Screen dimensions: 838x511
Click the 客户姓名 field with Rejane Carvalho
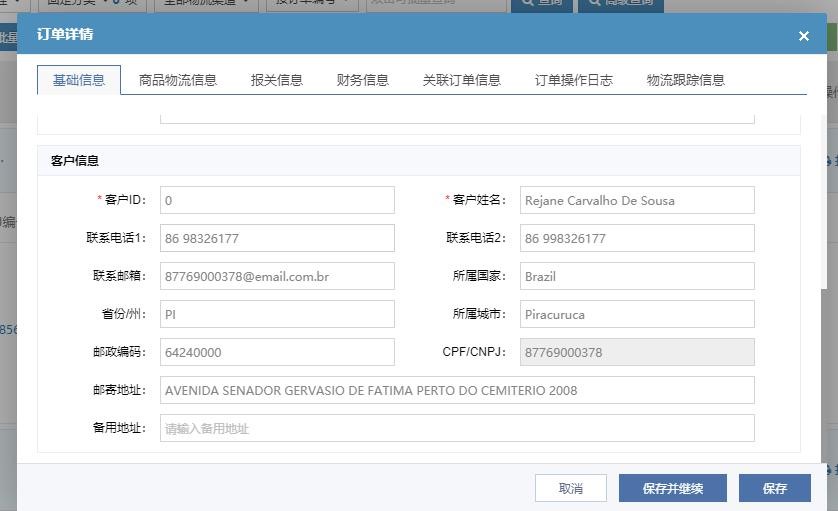[637, 200]
